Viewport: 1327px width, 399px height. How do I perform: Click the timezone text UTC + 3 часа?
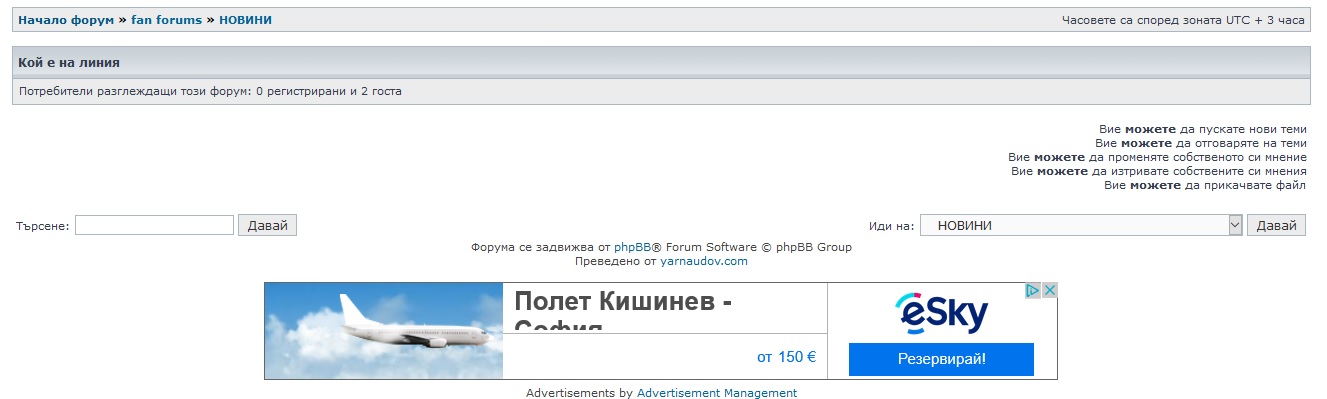[1183, 20]
